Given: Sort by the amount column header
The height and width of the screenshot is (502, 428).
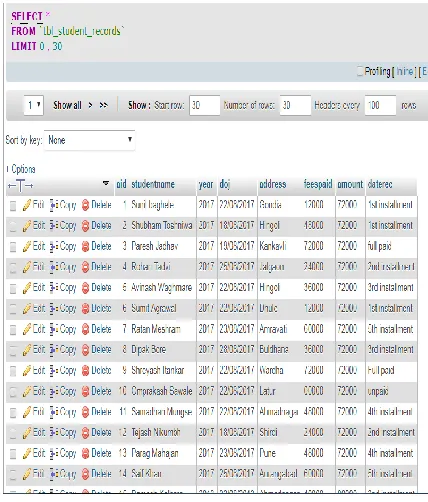Looking at the screenshot, I should pos(350,184).
